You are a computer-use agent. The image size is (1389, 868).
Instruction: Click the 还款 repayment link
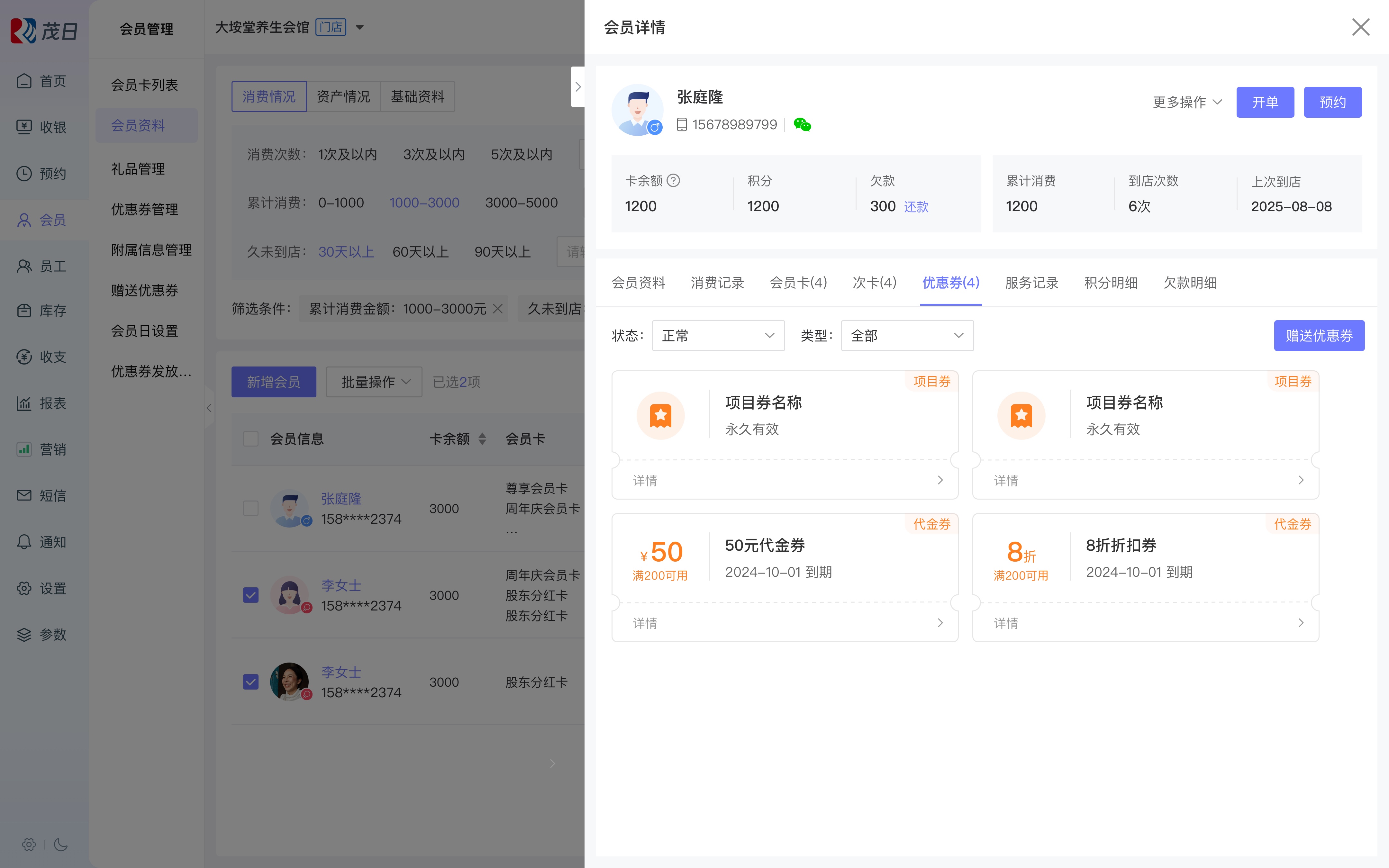pos(916,207)
